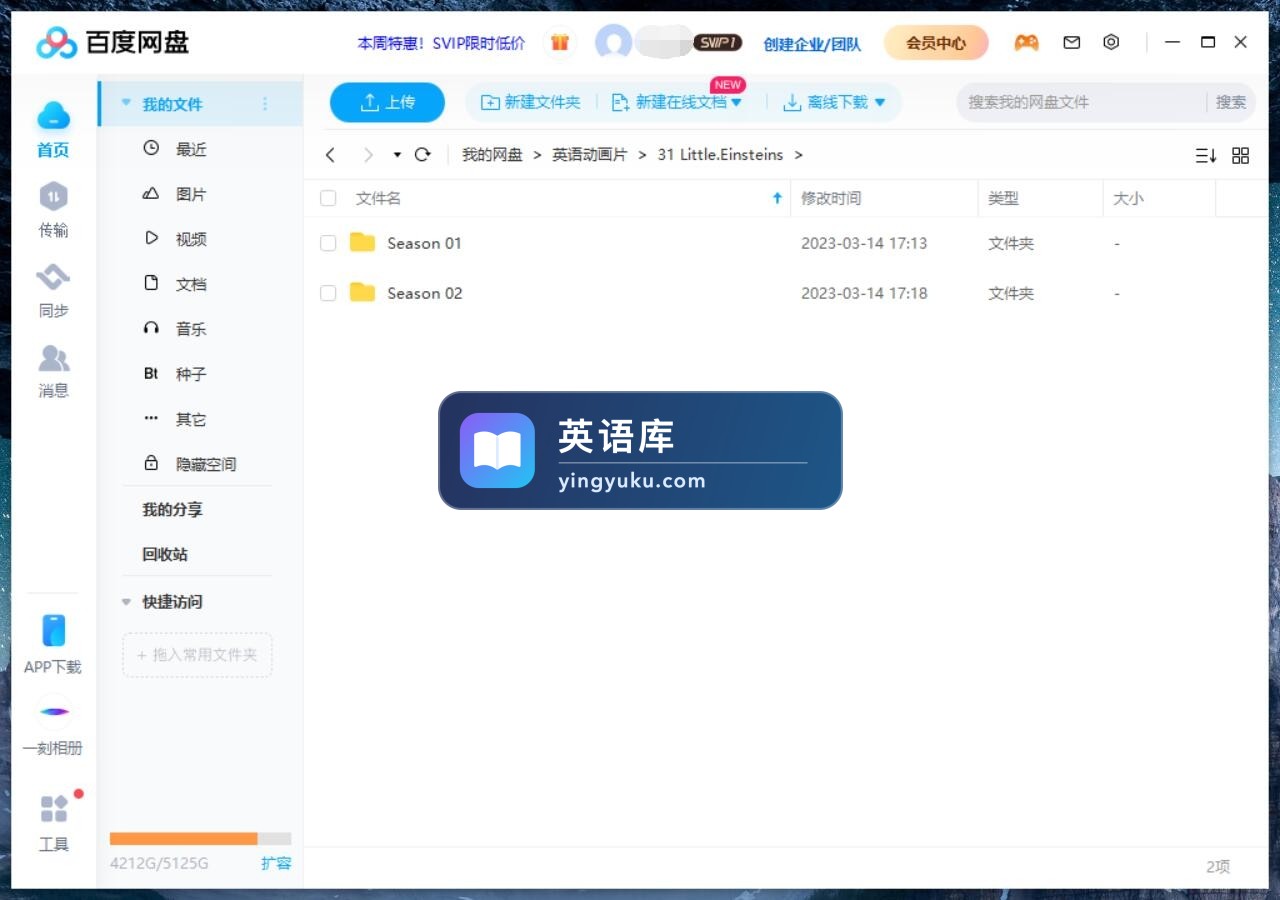Sort by 大小 column header
Screen dimensions: 1280x900
click(x=1128, y=198)
